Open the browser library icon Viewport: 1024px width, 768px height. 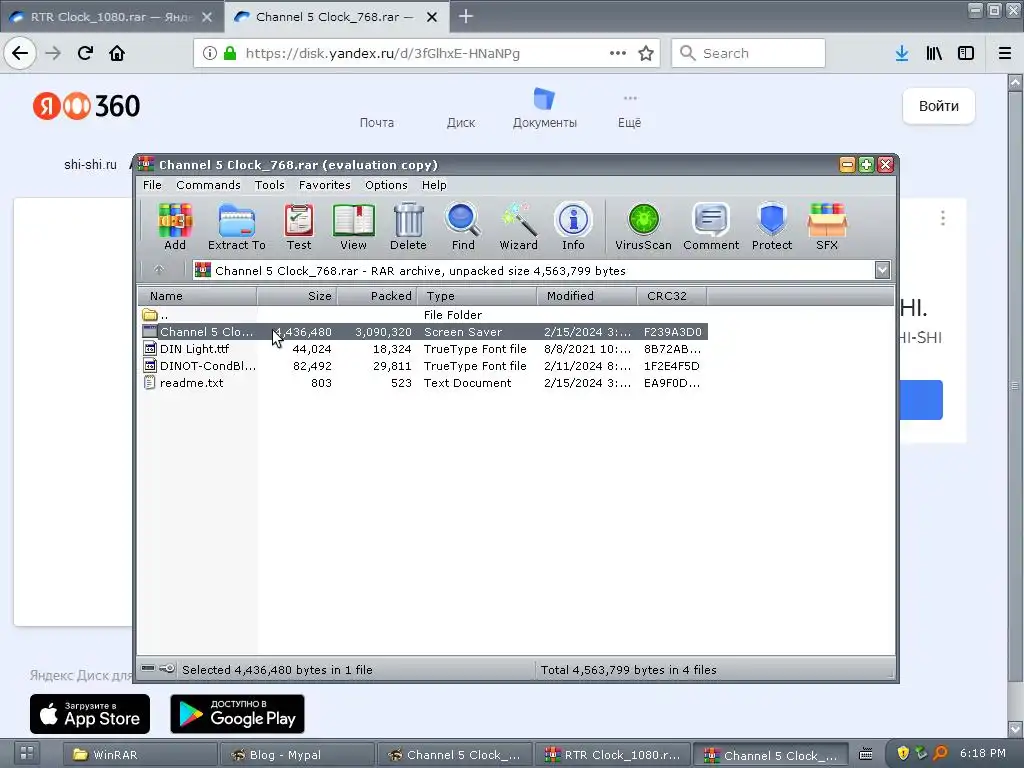pos(934,53)
